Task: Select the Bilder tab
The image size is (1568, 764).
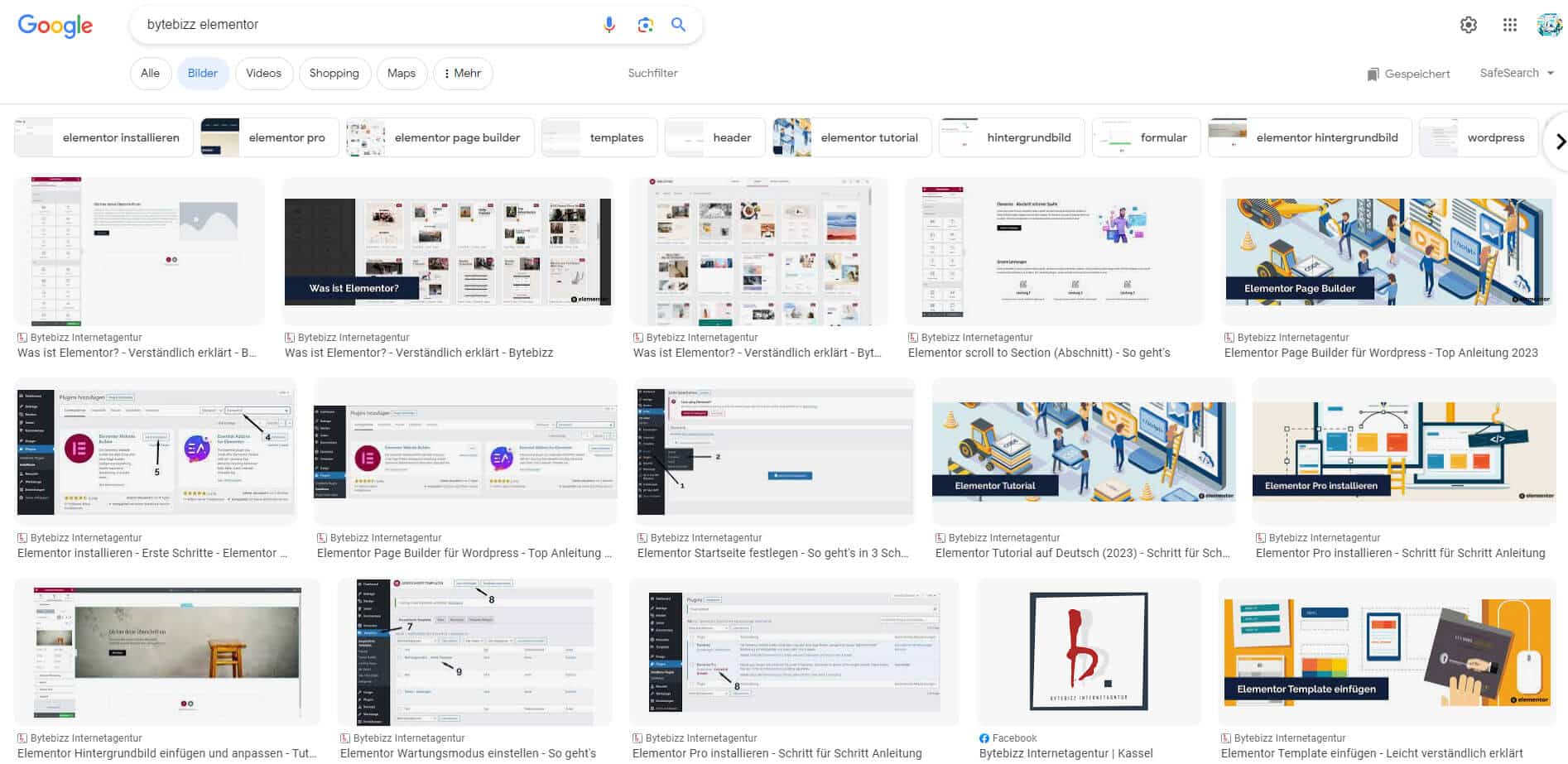Action: 202,73
